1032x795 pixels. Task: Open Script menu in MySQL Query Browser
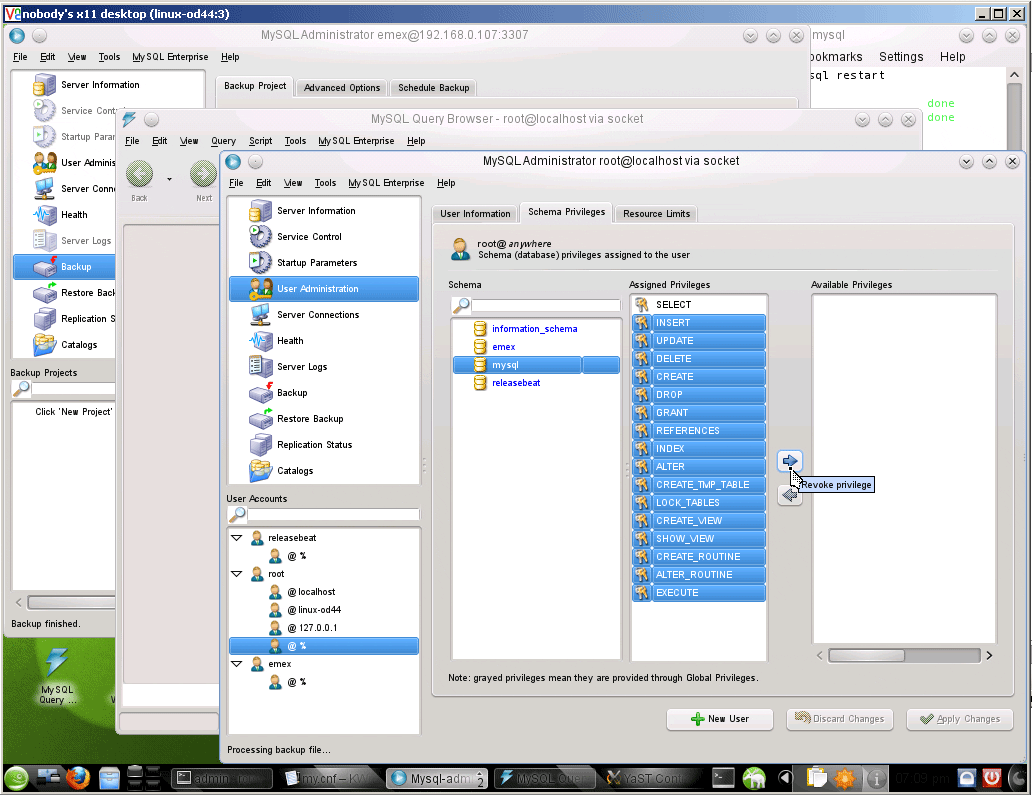tap(261, 141)
